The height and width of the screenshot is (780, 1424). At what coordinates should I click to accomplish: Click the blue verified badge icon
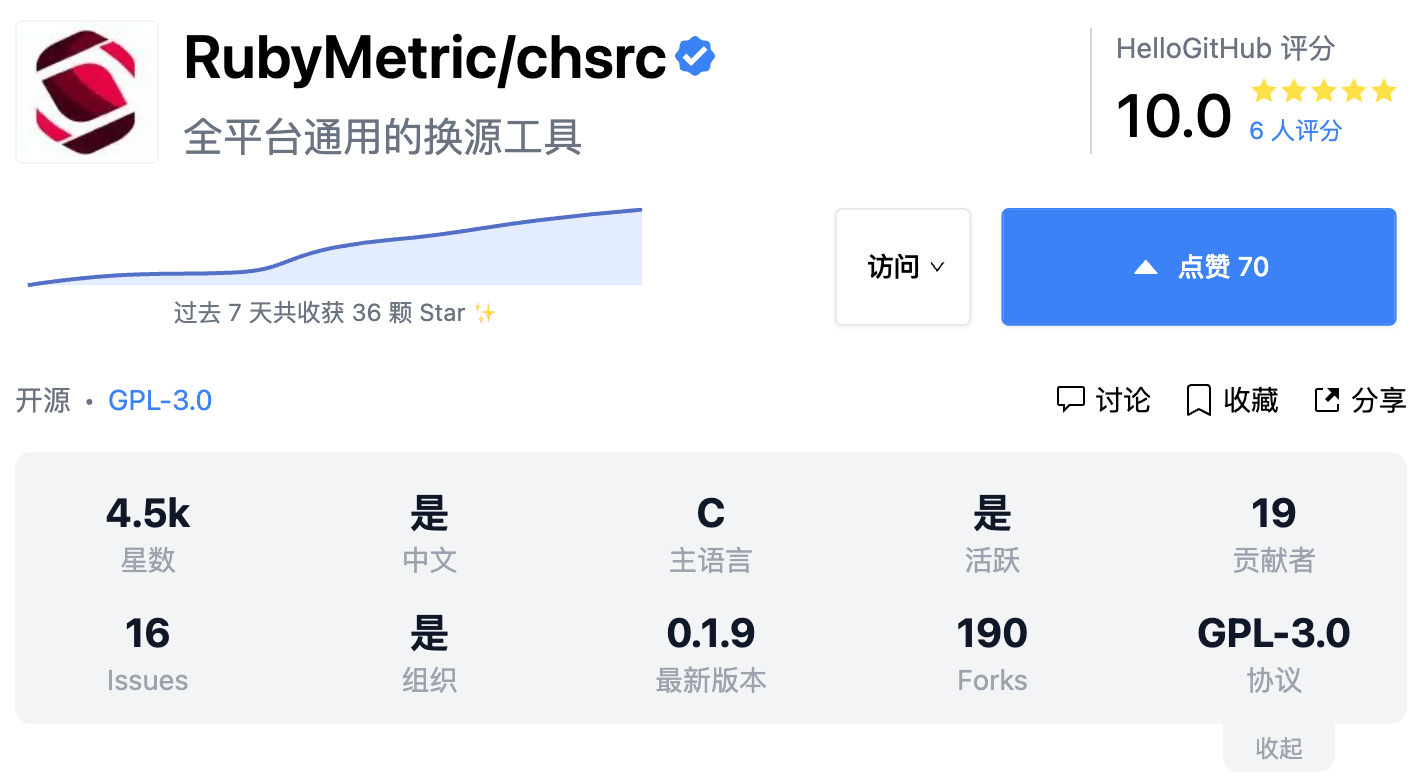coord(695,57)
